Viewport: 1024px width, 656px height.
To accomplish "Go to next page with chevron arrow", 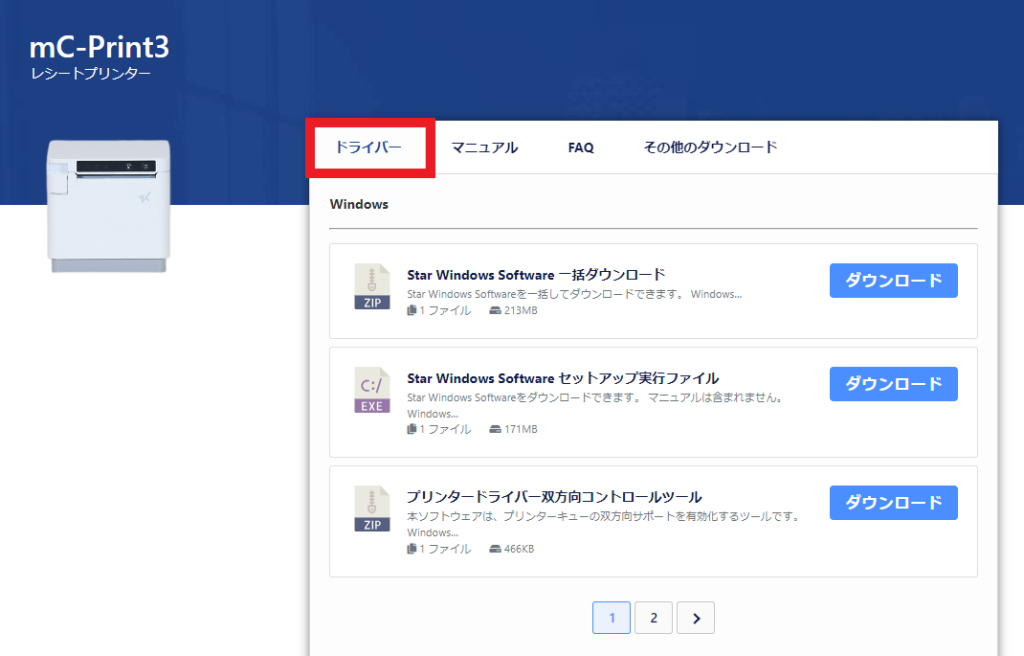I will click(696, 617).
